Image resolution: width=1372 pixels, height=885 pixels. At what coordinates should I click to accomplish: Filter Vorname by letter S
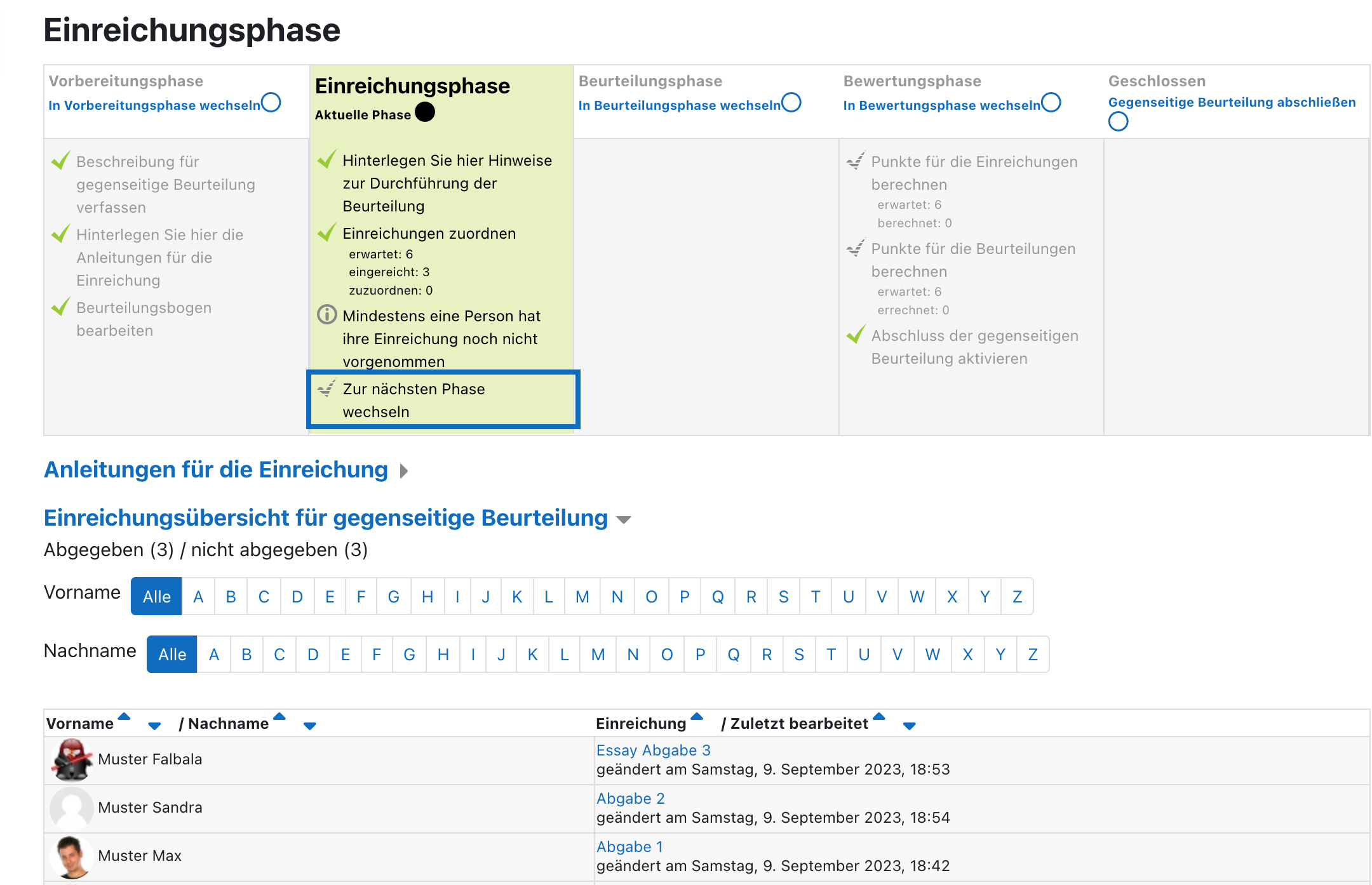click(784, 596)
